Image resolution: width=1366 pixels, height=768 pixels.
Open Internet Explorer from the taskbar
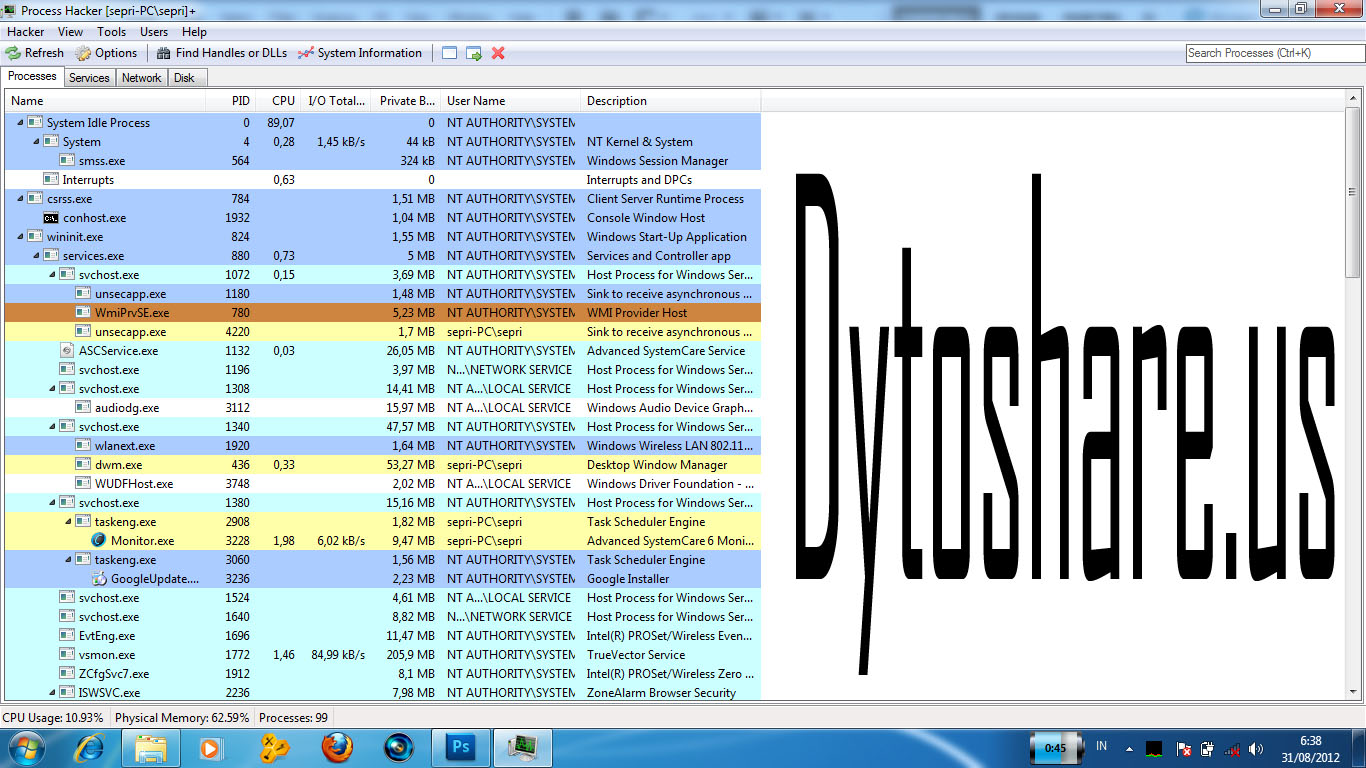pyautogui.click(x=89, y=748)
